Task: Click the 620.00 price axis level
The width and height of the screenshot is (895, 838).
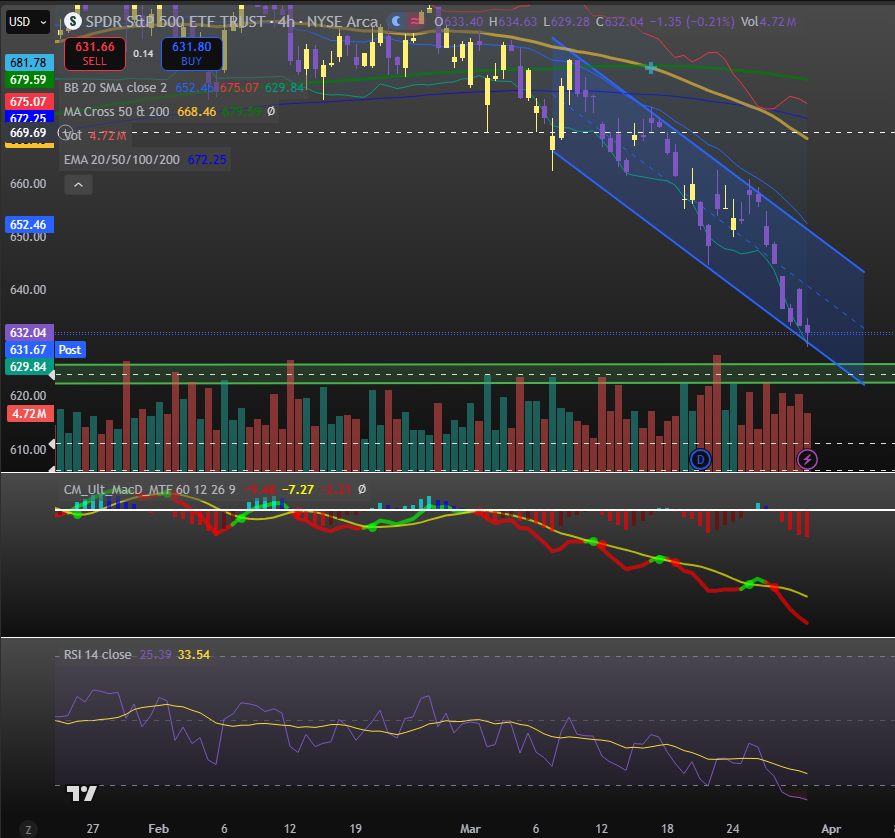Action: [x=28, y=396]
